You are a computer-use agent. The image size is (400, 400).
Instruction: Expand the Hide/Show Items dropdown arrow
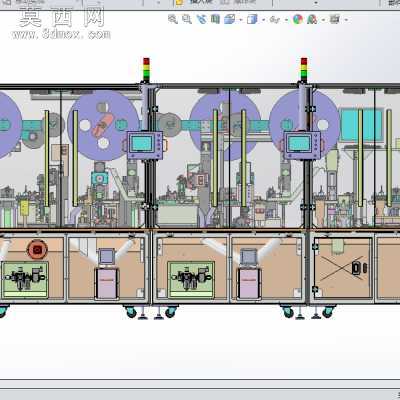click(286, 20)
